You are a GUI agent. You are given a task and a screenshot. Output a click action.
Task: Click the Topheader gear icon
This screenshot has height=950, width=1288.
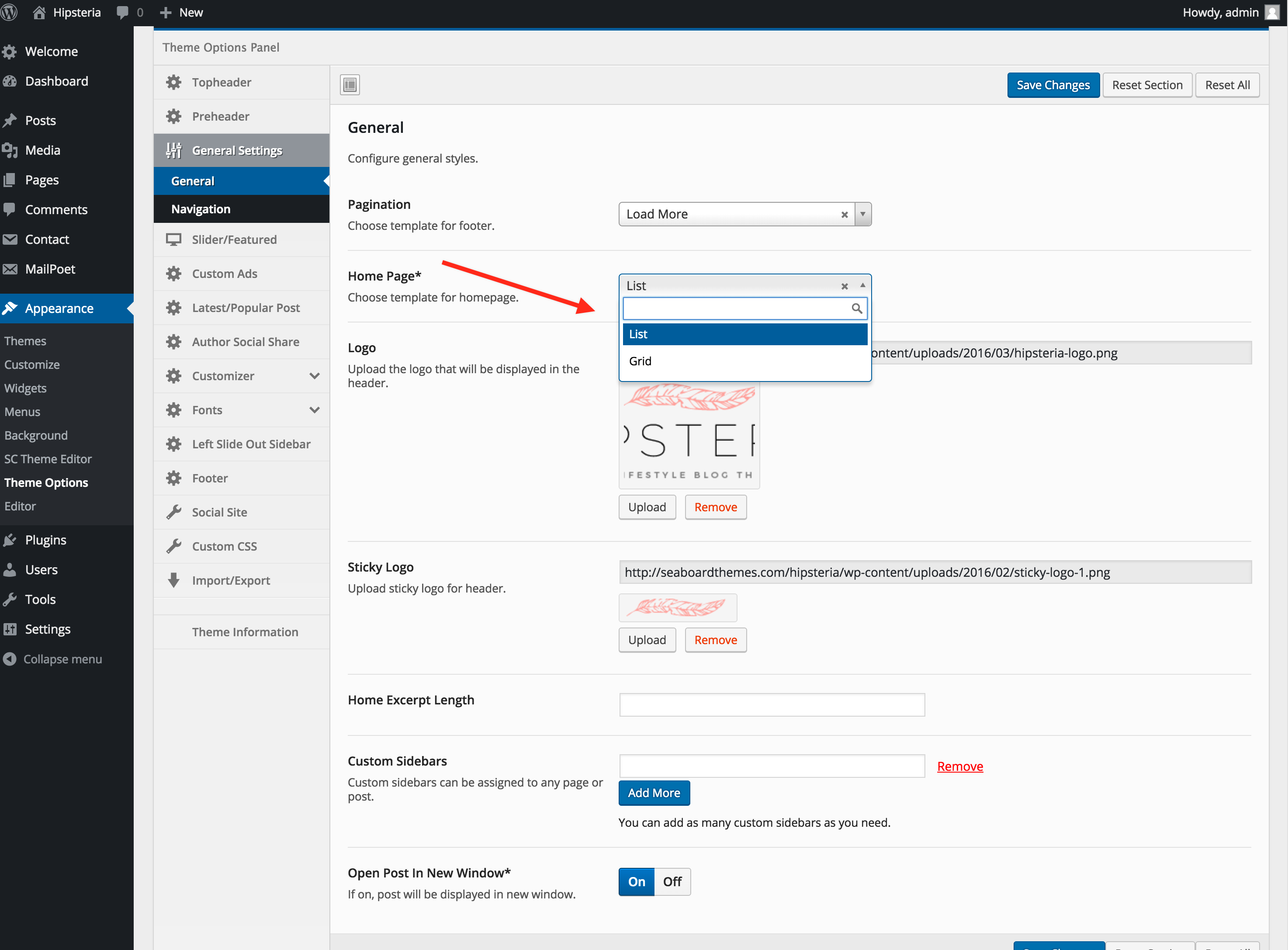pos(173,82)
